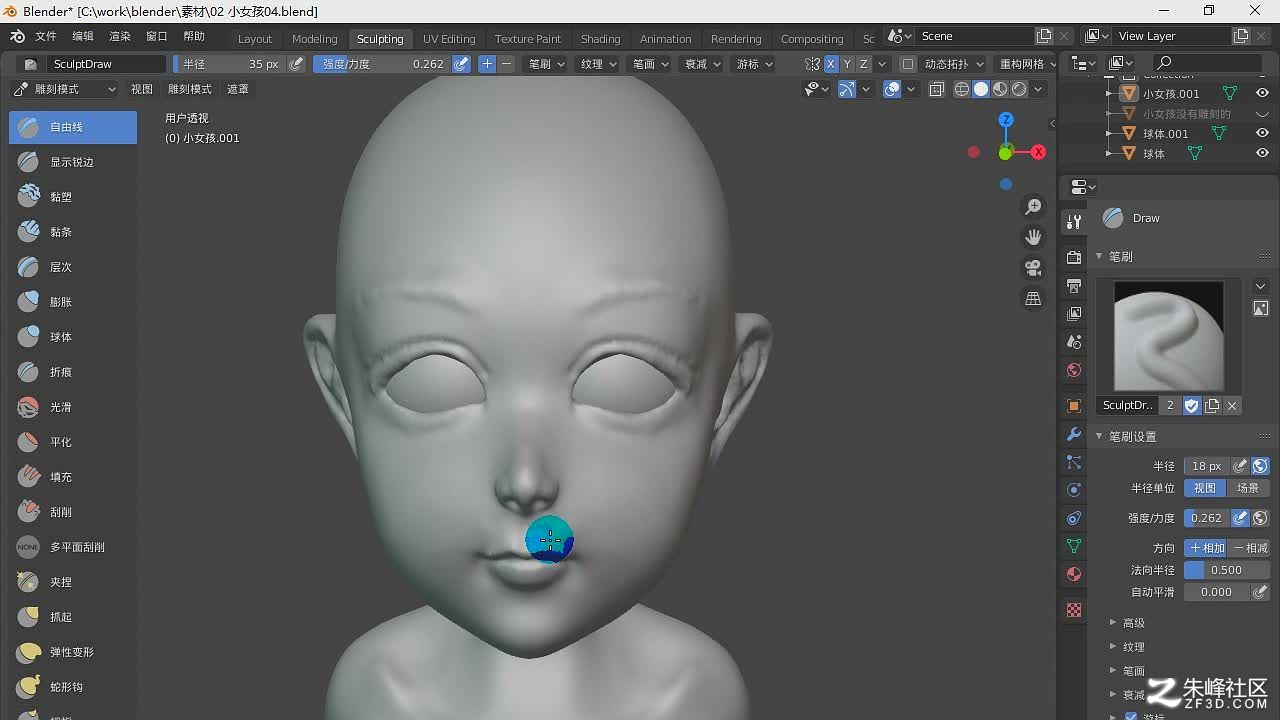Set direction to 相加 add

[x=1206, y=548]
